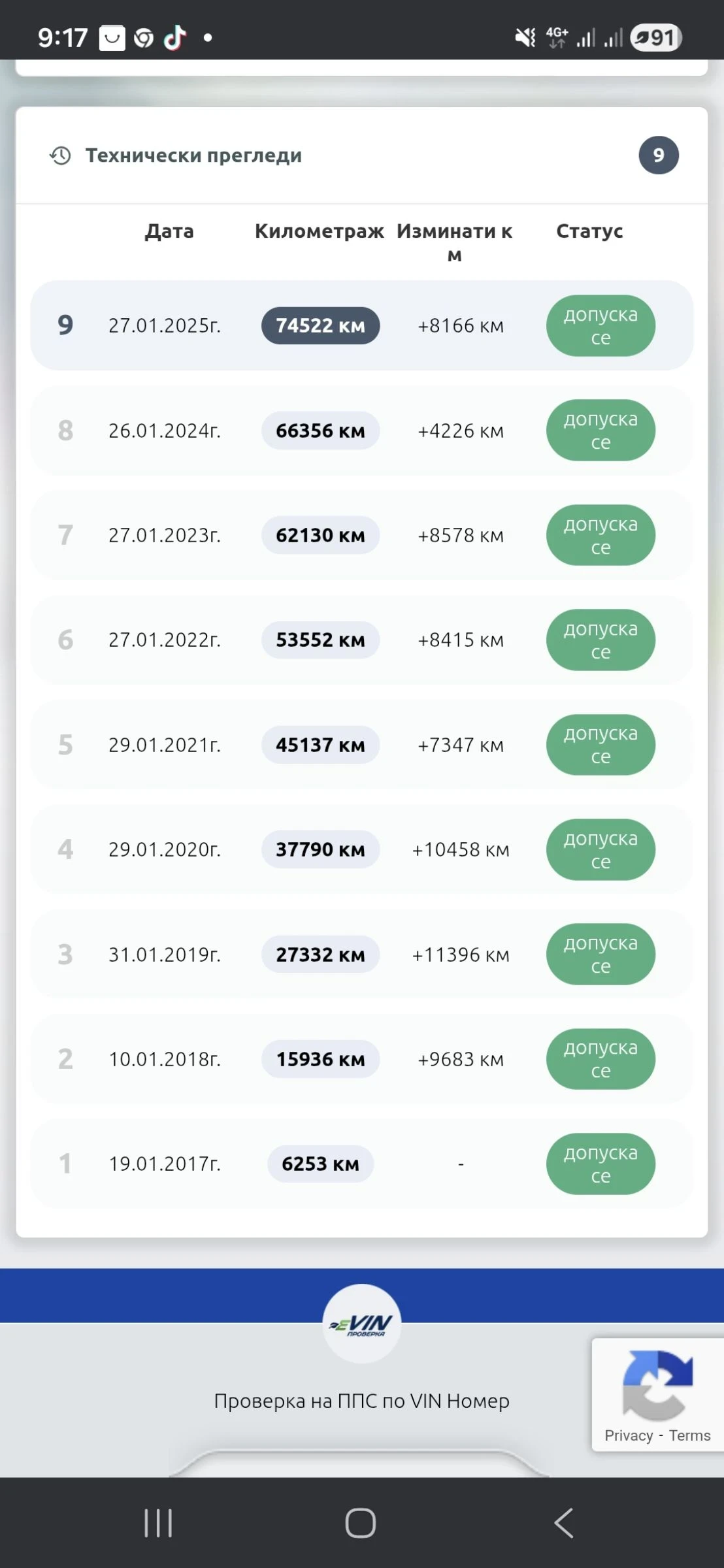Tap the history clock icon beside Технически прегледи
Screen dimensions: 724x1568
tap(61, 155)
